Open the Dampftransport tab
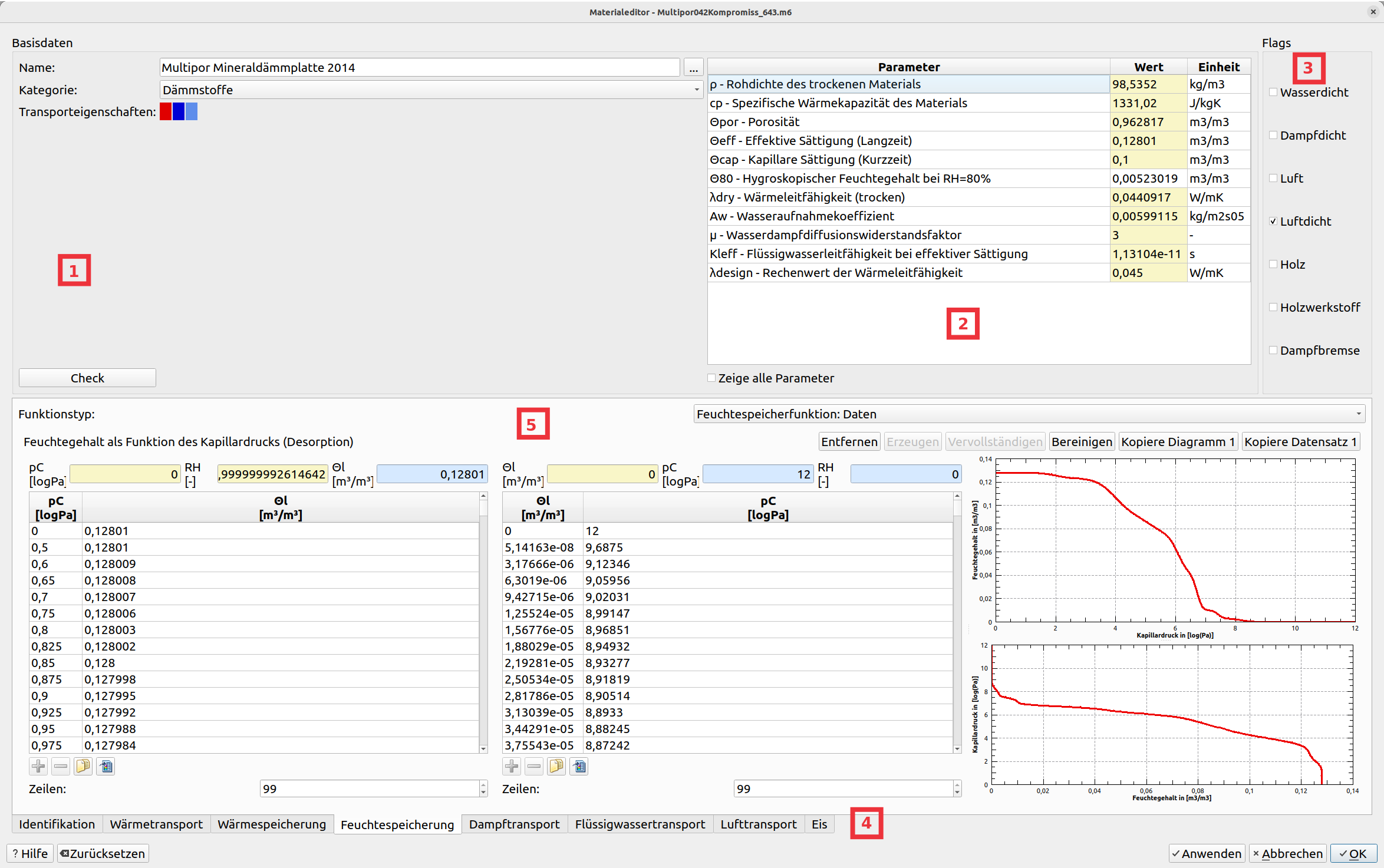Screen dimensions: 1384x868 click(x=515, y=824)
